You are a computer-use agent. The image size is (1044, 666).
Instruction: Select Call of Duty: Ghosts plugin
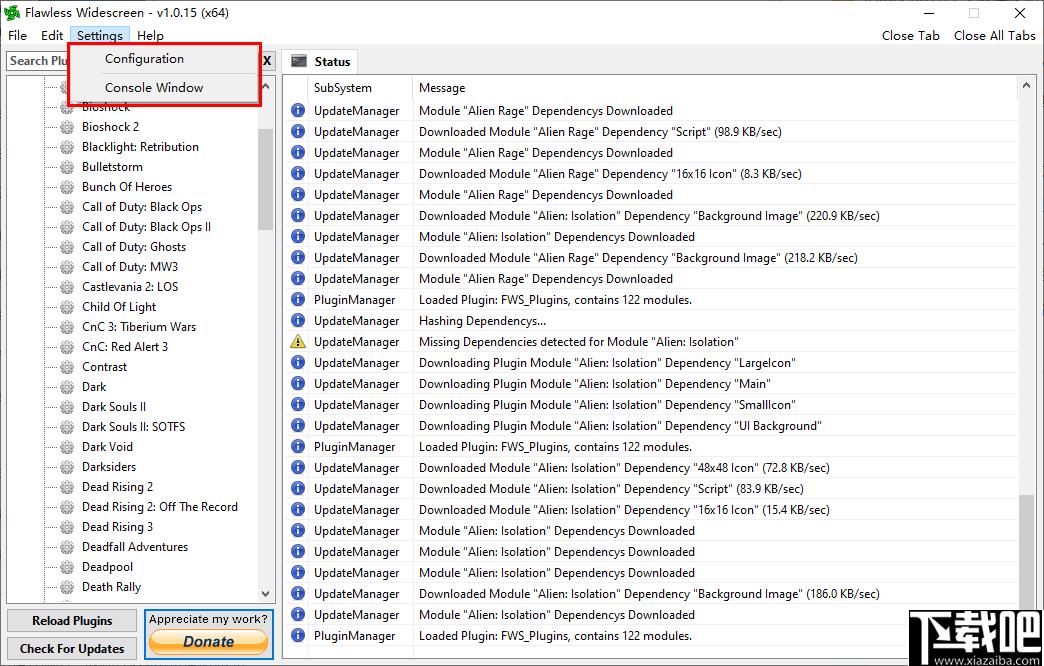coord(134,246)
